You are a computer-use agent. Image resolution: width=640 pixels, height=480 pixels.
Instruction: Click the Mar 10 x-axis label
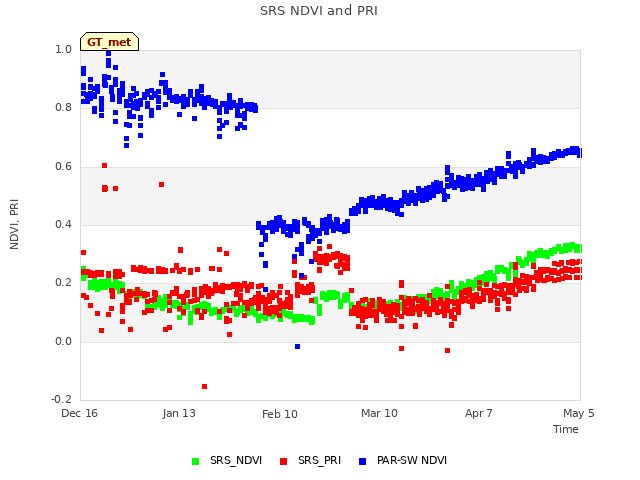click(x=379, y=413)
